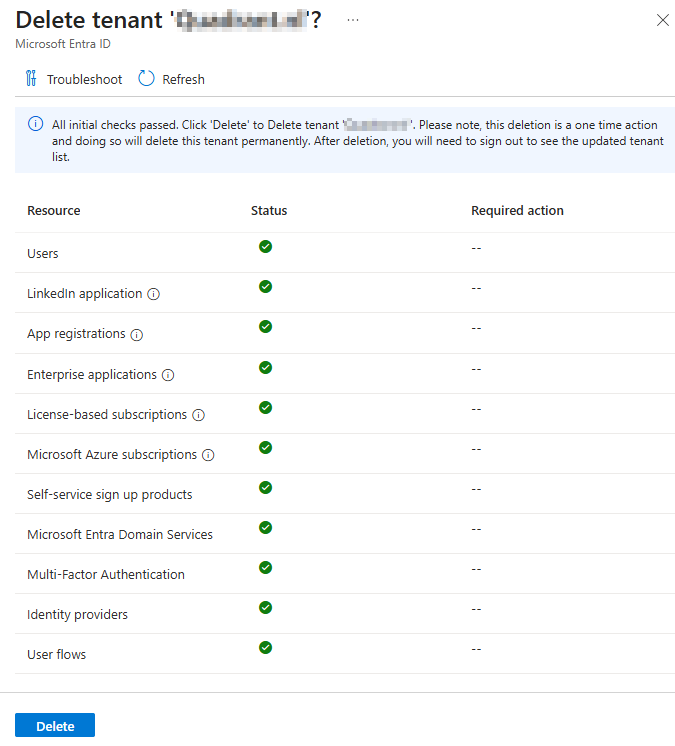Select the Multi-Factor Authentication row
The image size is (675, 746).
[x=345, y=574]
